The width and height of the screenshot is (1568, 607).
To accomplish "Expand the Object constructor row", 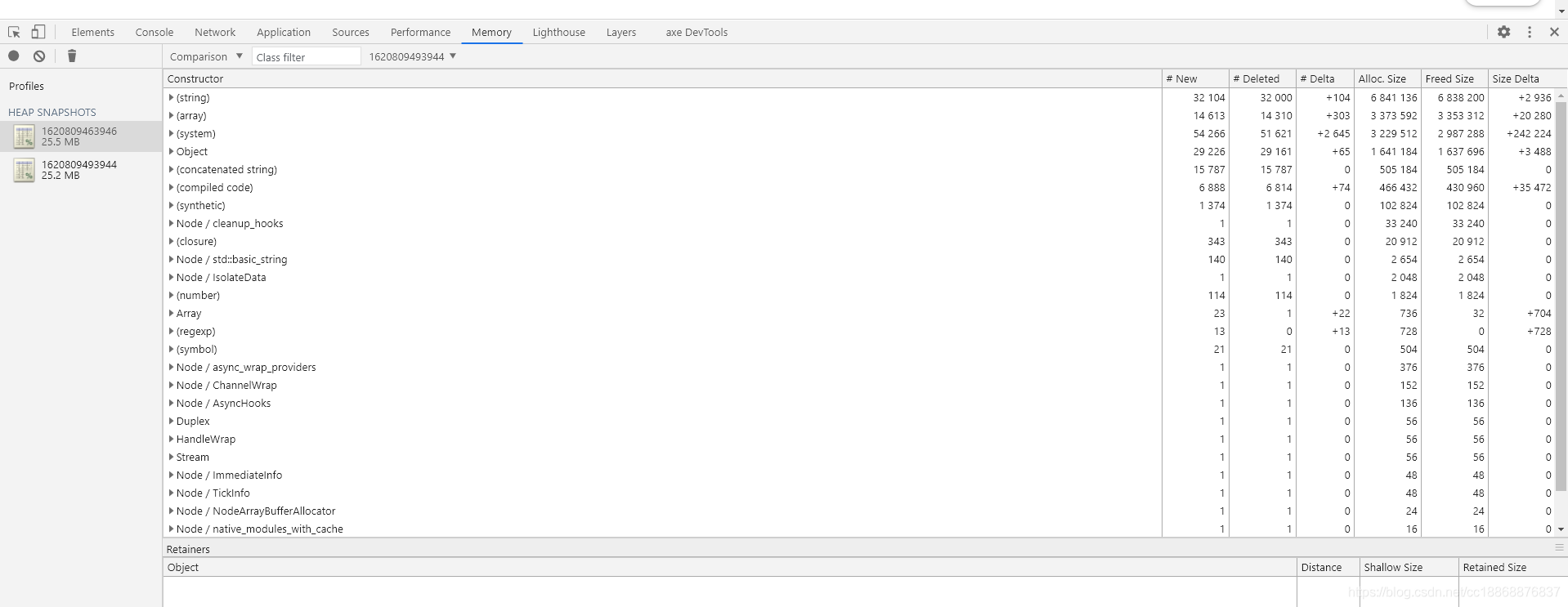I will click(171, 151).
